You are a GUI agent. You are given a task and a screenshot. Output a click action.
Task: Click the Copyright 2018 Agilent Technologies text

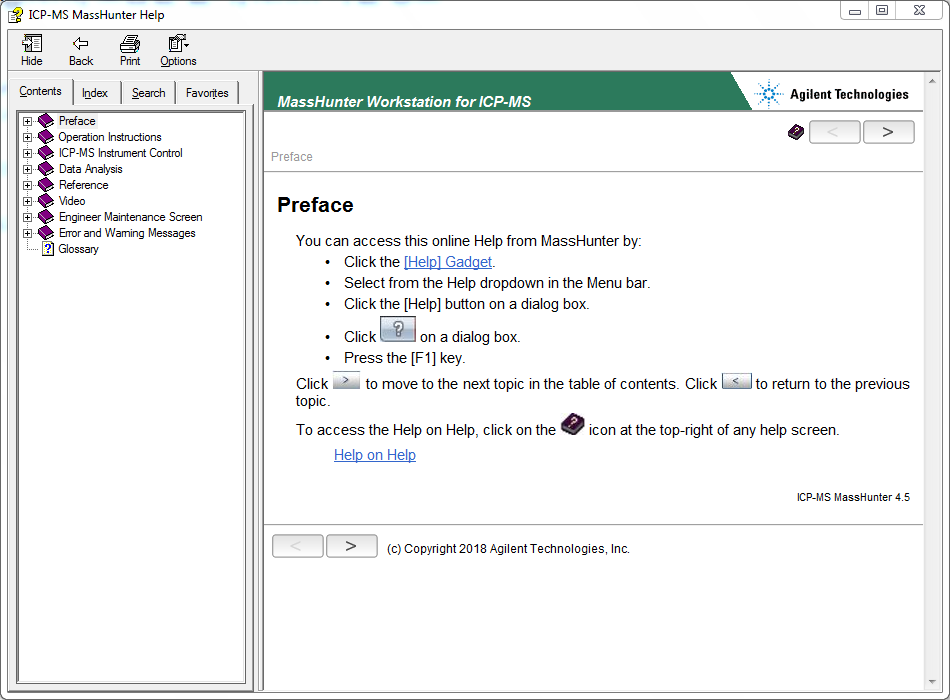click(x=508, y=548)
